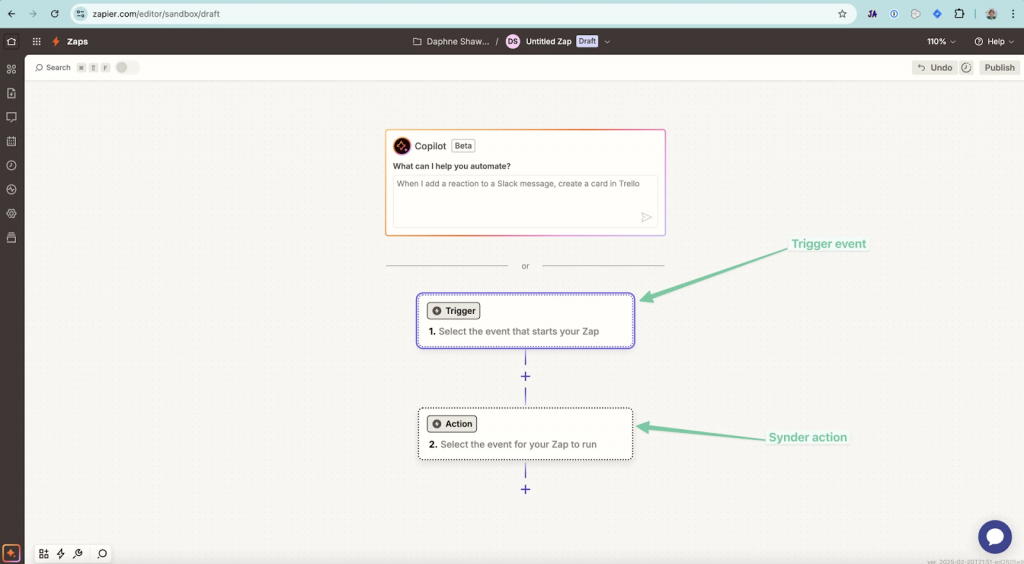Open the hexagon settings sidebar icon
The width and height of the screenshot is (1024, 564).
tap(11, 213)
